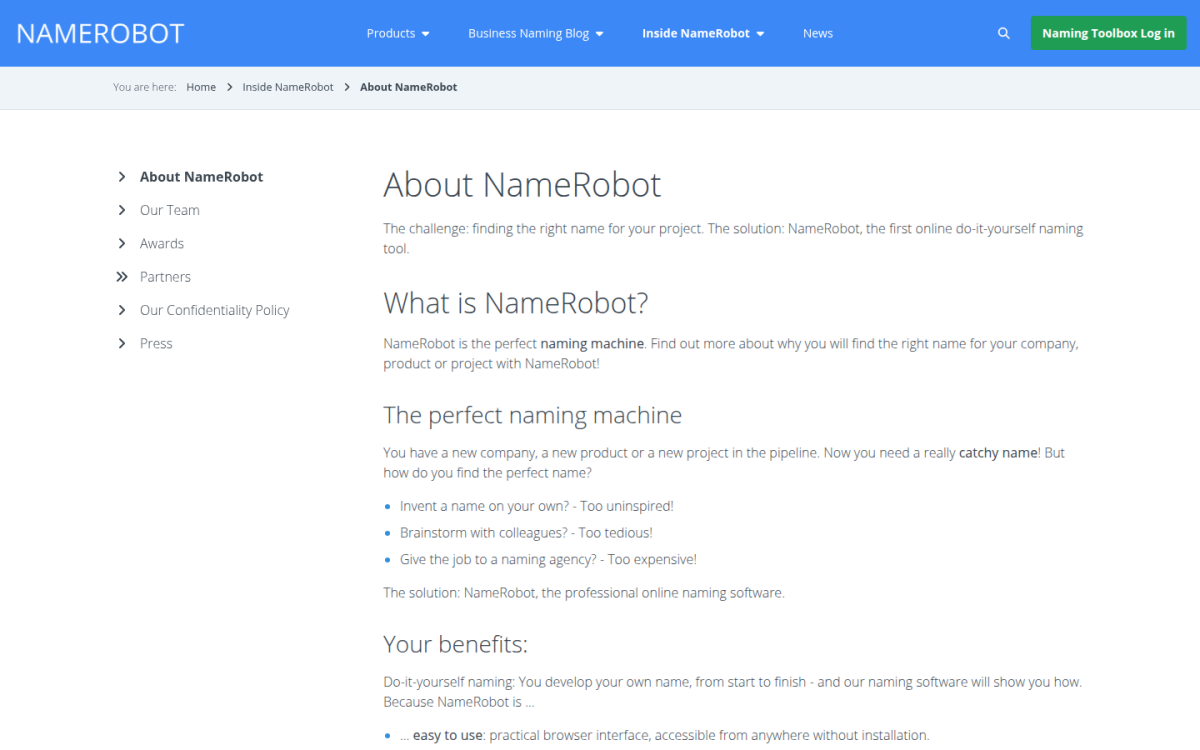
Task: Open Our Confidentiality Policy sidebar link
Action: tap(215, 310)
